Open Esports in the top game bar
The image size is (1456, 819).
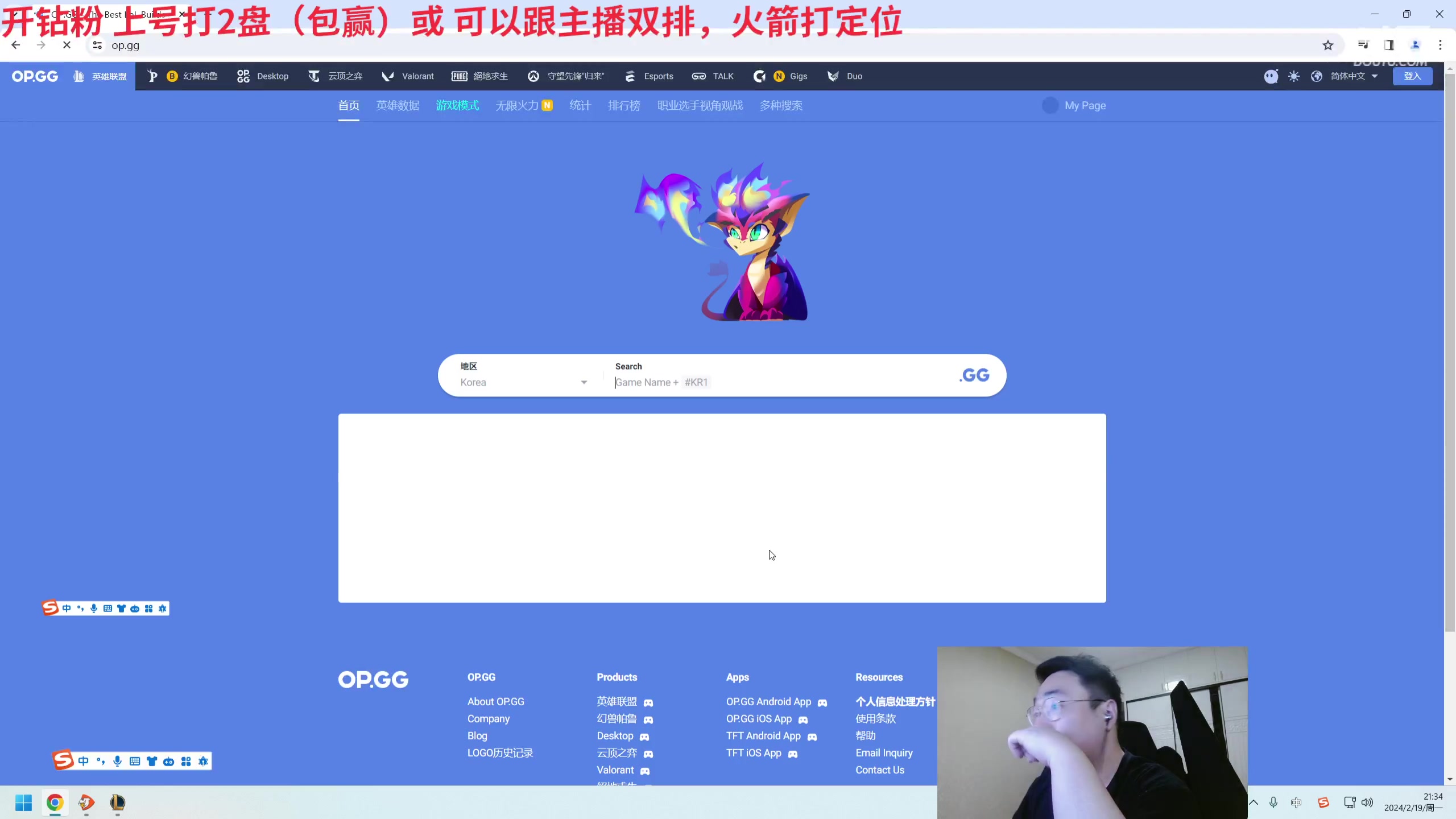coord(649,76)
